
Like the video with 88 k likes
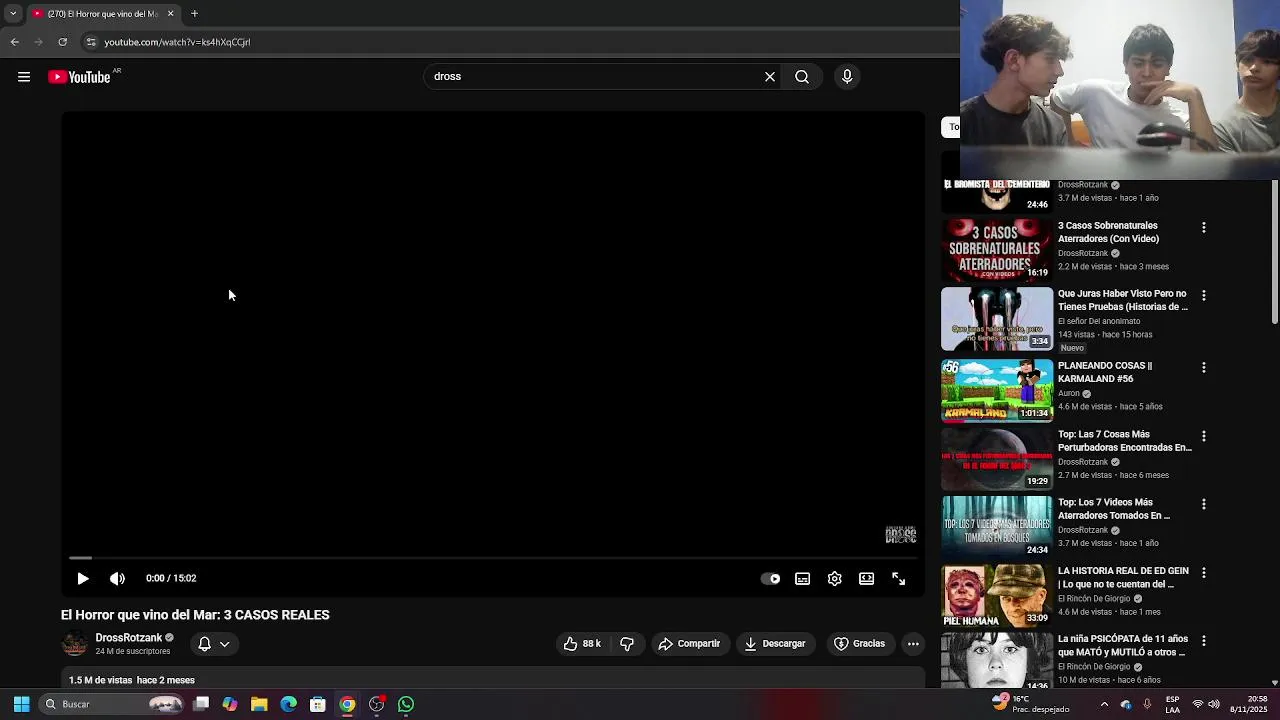pyautogui.click(x=582, y=644)
